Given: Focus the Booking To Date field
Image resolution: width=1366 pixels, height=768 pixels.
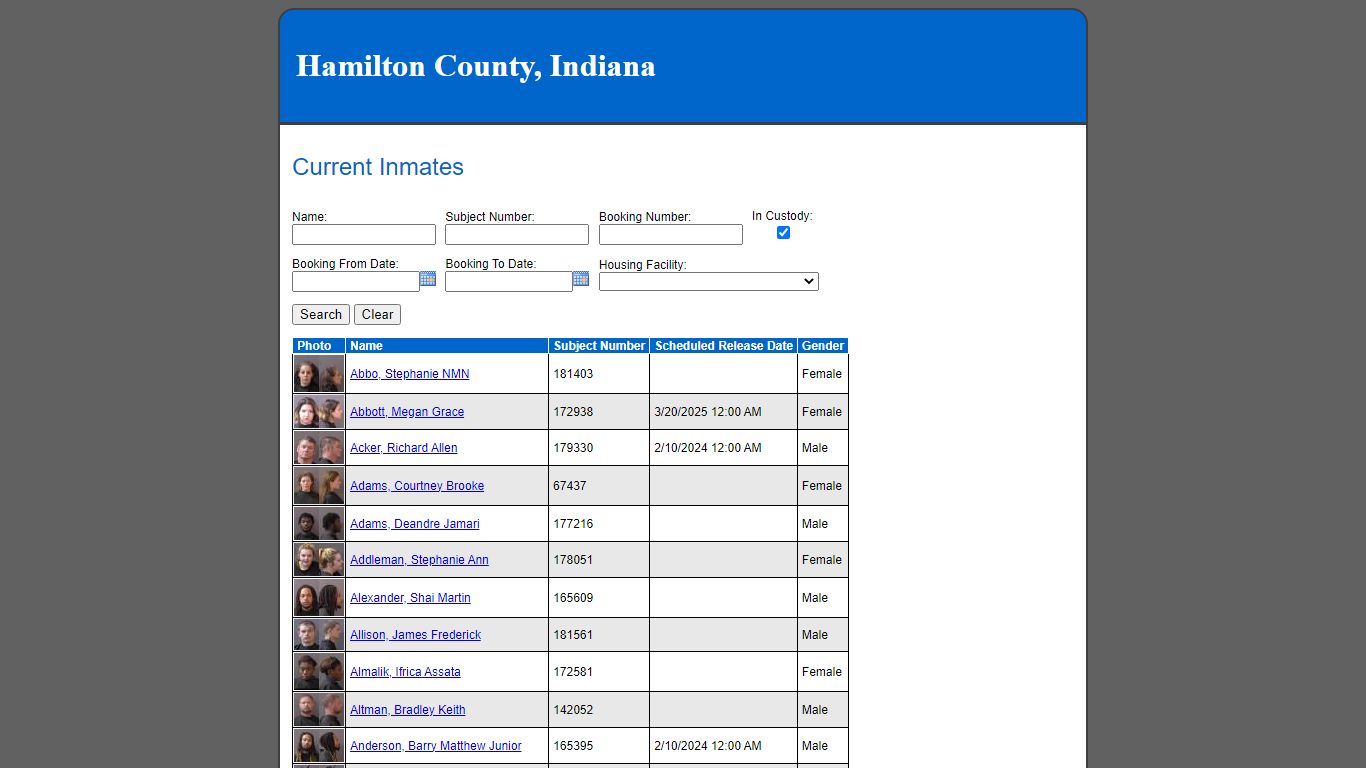Looking at the screenshot, I should 509,282.
